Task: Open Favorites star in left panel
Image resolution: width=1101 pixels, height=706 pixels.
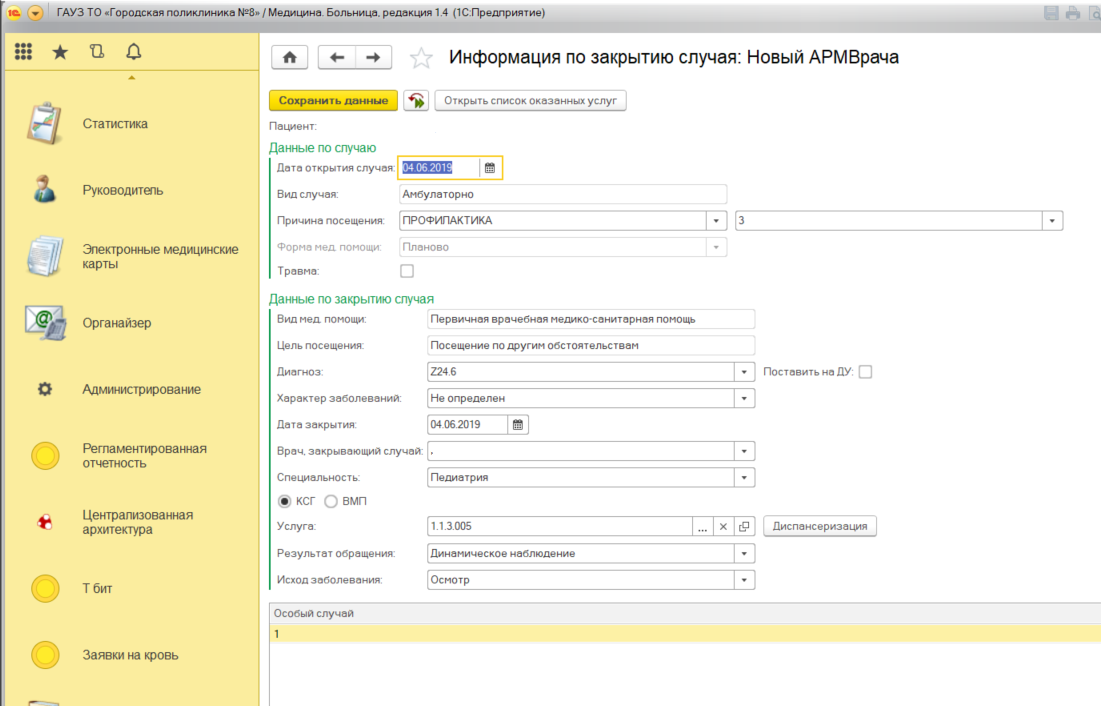Action: (x=60, y=52)
